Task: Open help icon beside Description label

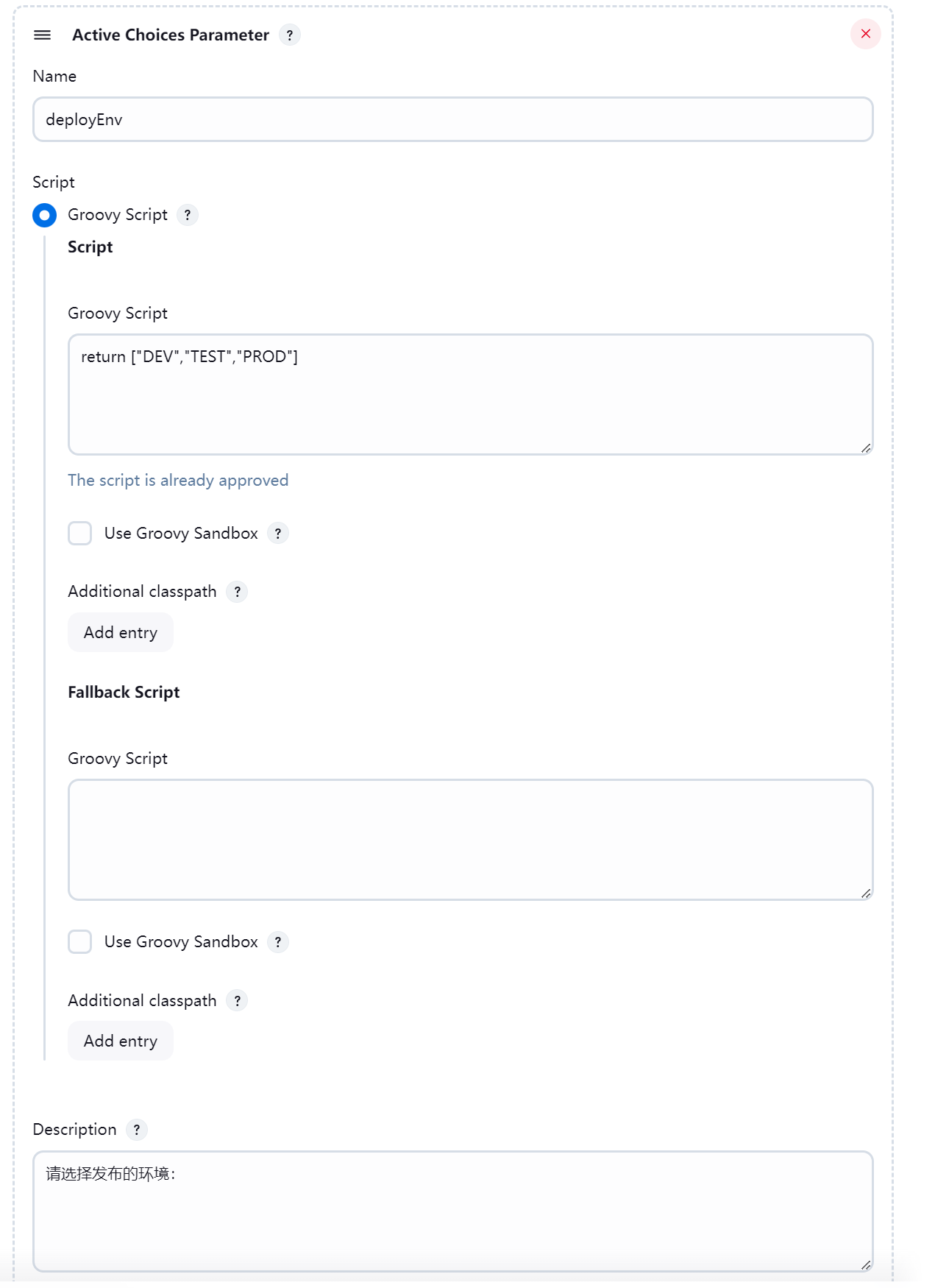Action: pos(137,1130)
